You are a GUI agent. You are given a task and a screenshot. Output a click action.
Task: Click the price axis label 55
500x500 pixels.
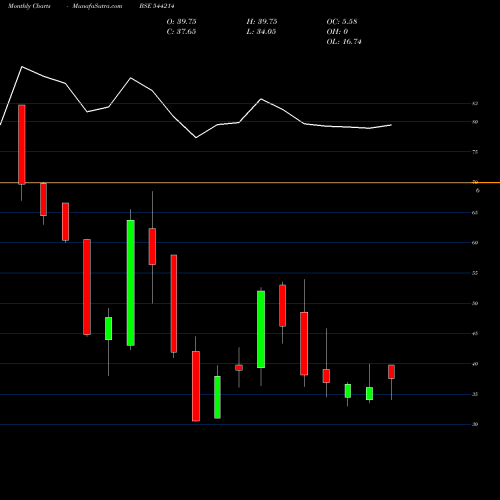[x=475, y=273]
